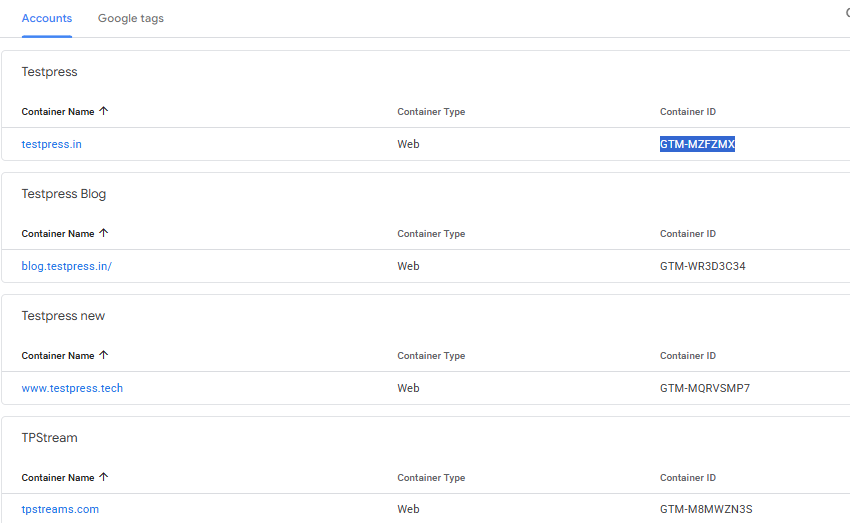Viewport: 850px width, 523px height.
Task: Click container ID GTM-MQRVSMP7
Action: pyautogui.click(x=704, y=388)
